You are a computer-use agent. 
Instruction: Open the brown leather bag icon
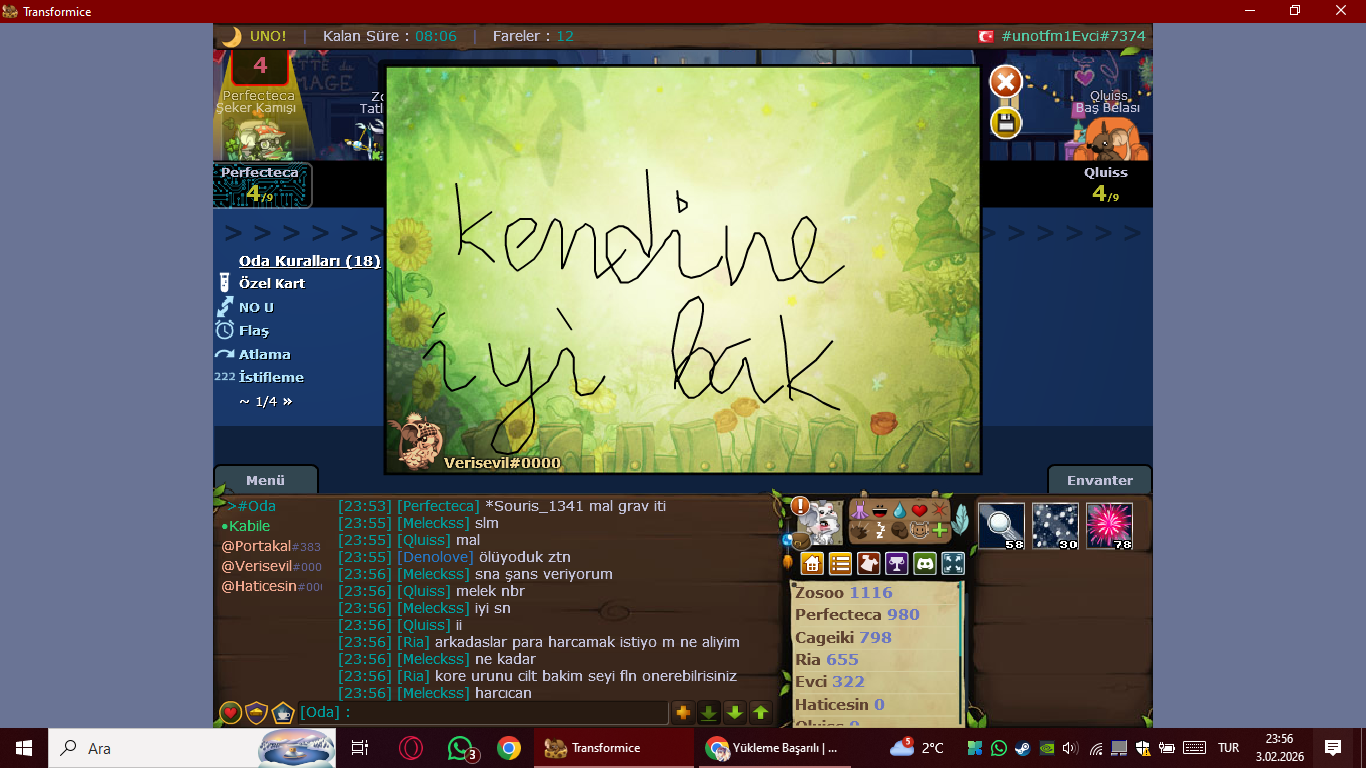(800, 541)
